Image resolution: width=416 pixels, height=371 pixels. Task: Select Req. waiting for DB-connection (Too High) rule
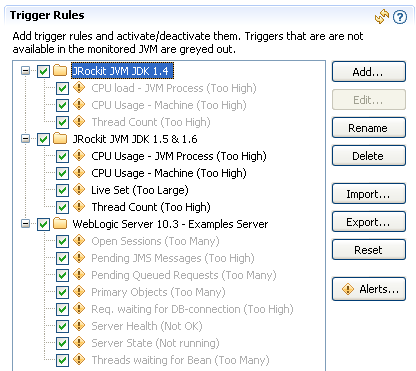tap(192, 309)
